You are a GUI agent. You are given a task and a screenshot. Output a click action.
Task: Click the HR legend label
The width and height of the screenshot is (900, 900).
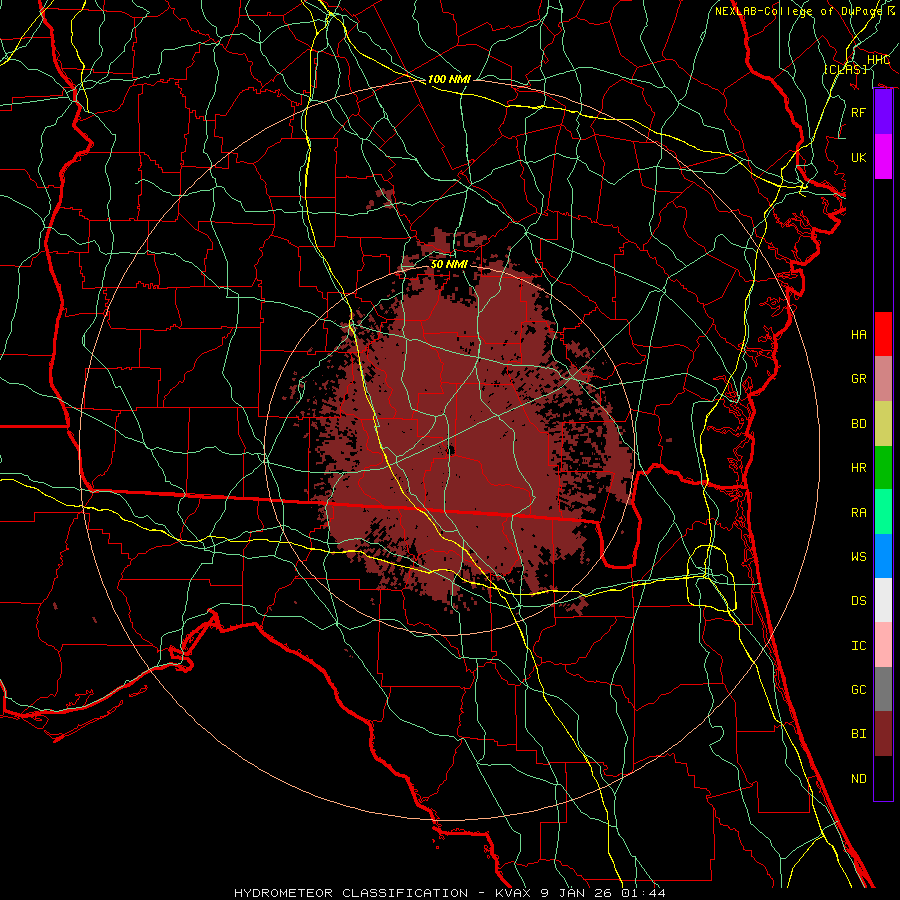click(x=859, y=468)
